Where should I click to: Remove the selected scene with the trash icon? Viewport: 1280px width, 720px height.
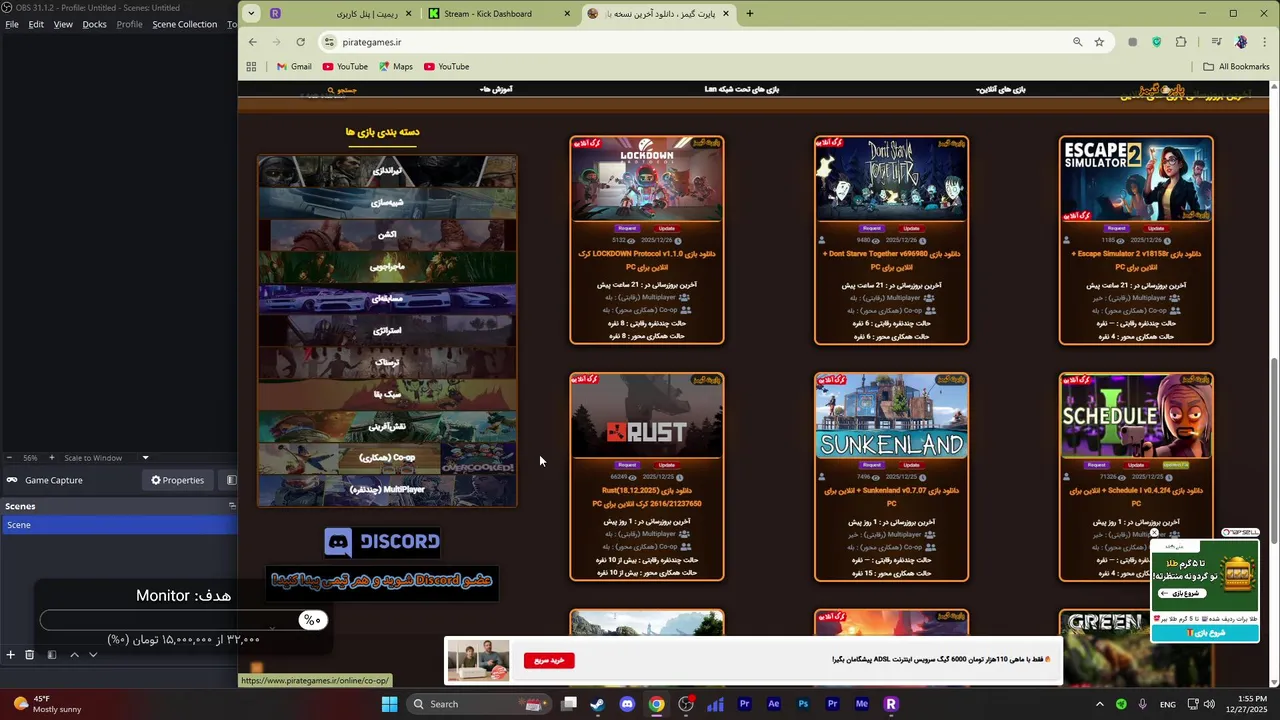[29, 655]
